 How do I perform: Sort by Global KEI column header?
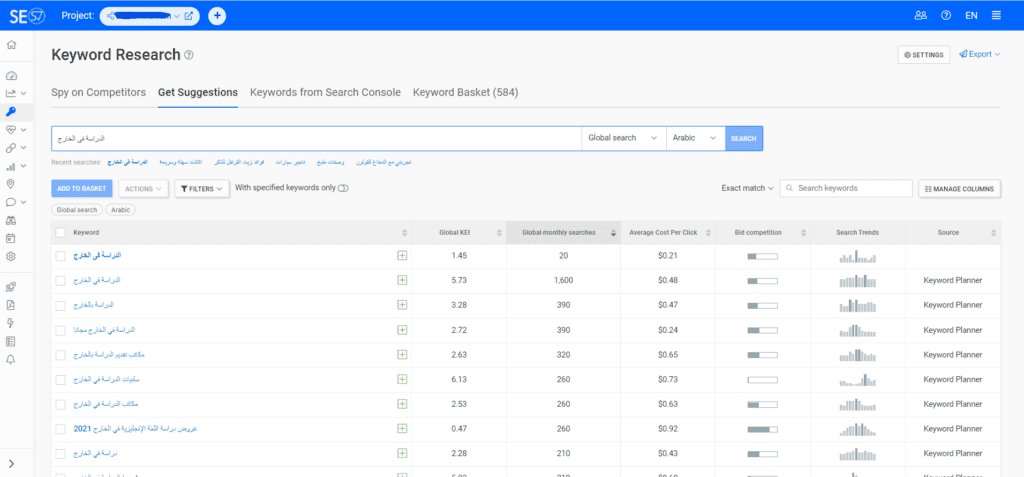coord(459,233)
